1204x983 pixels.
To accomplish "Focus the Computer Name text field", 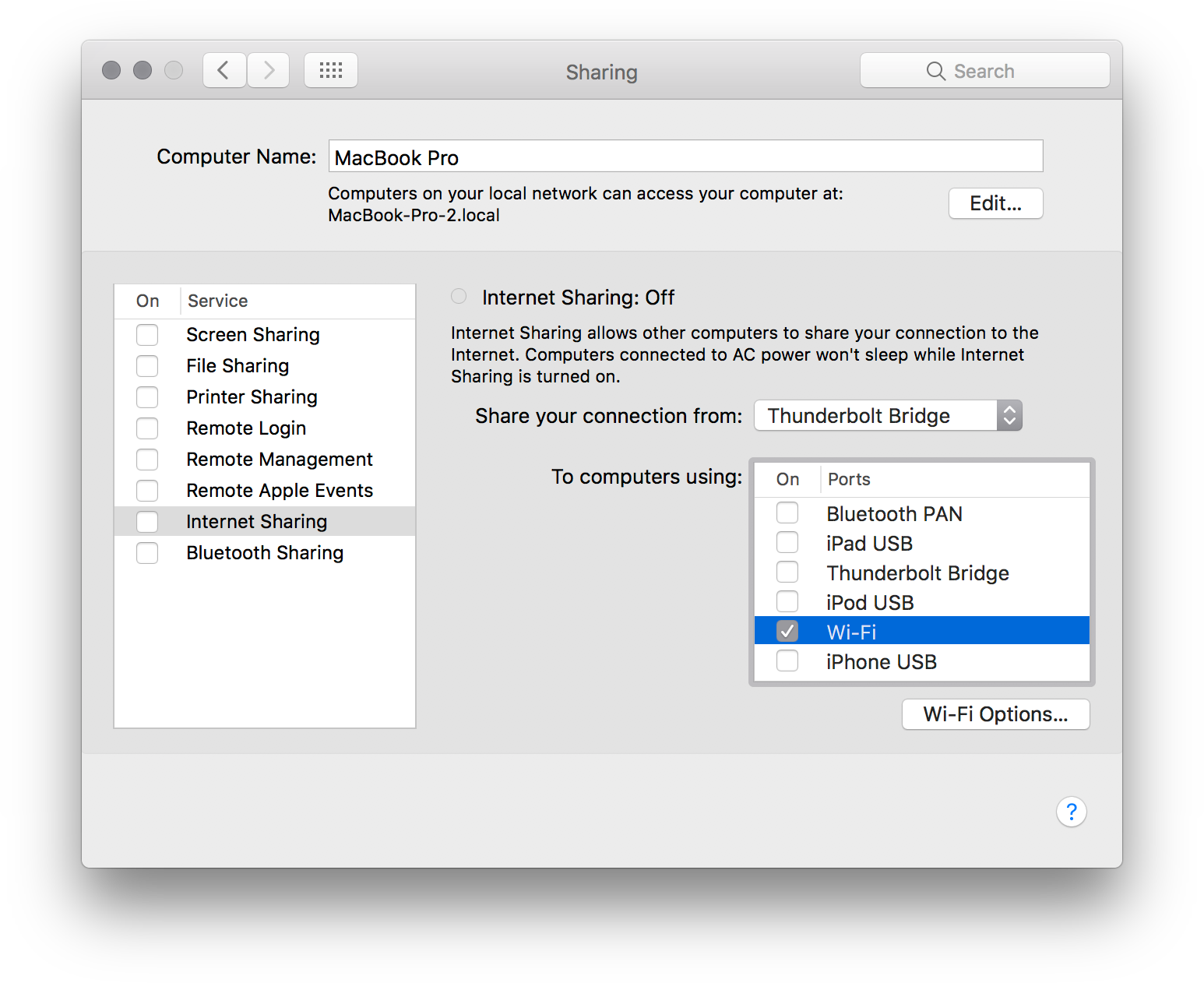I will coord(685,157).
